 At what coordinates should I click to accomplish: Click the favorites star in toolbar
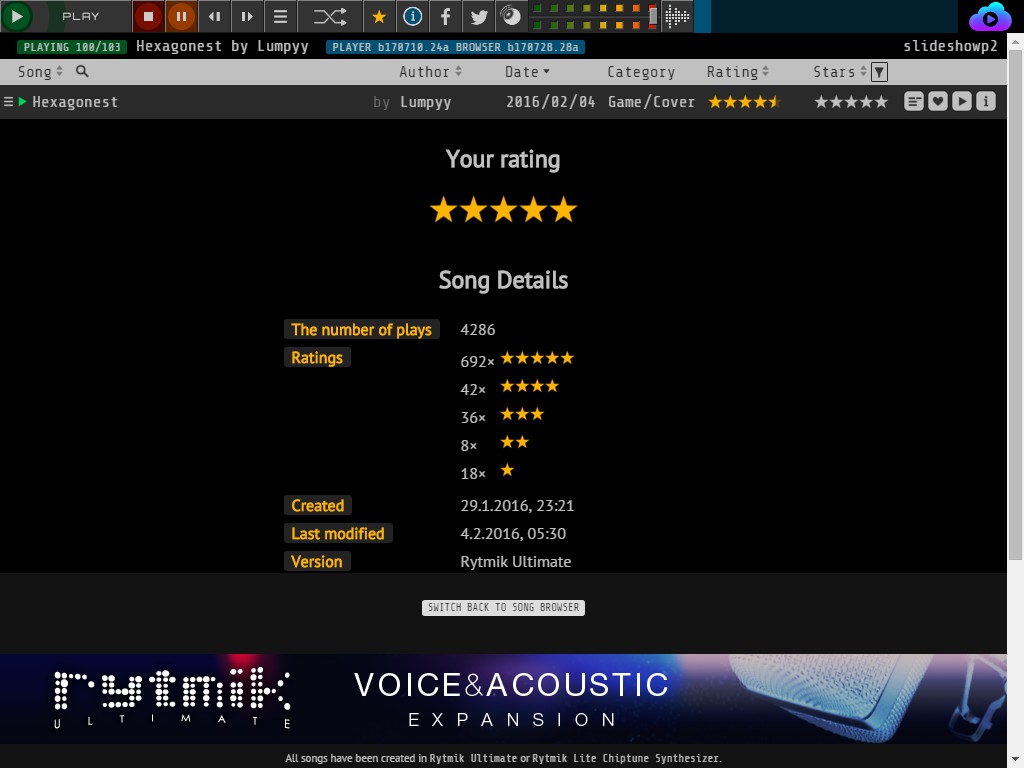click(x=379, y=16)
